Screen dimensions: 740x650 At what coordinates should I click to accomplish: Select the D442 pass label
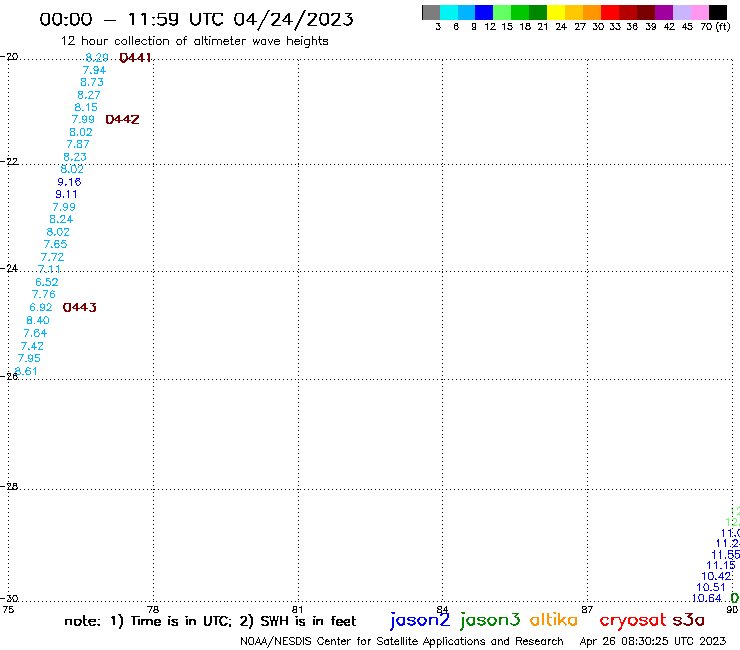tap(122, 119)
